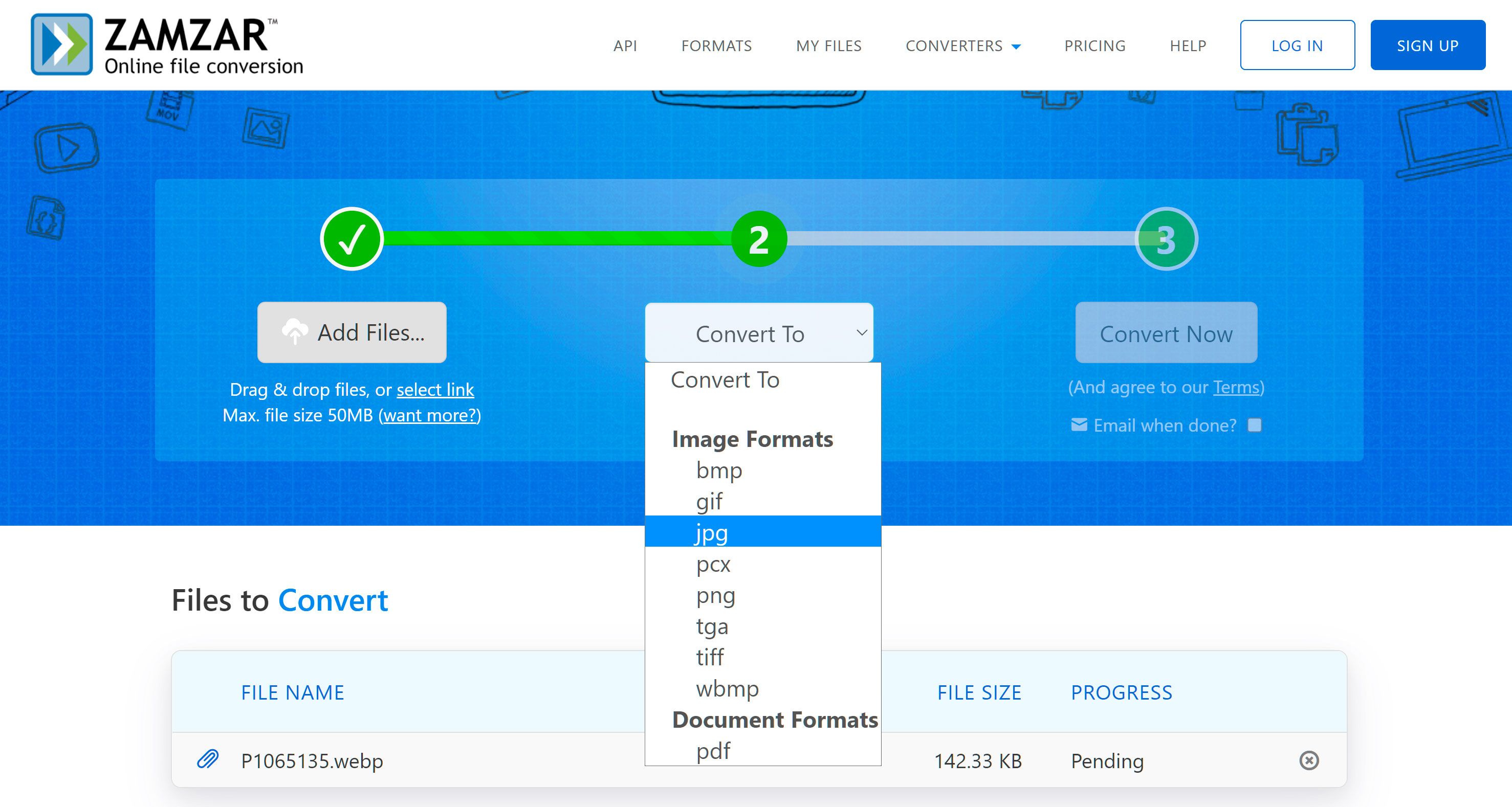Open the FORMATS menu item
This screenshot has height=807, width=1512.
[x=716, y=46]
